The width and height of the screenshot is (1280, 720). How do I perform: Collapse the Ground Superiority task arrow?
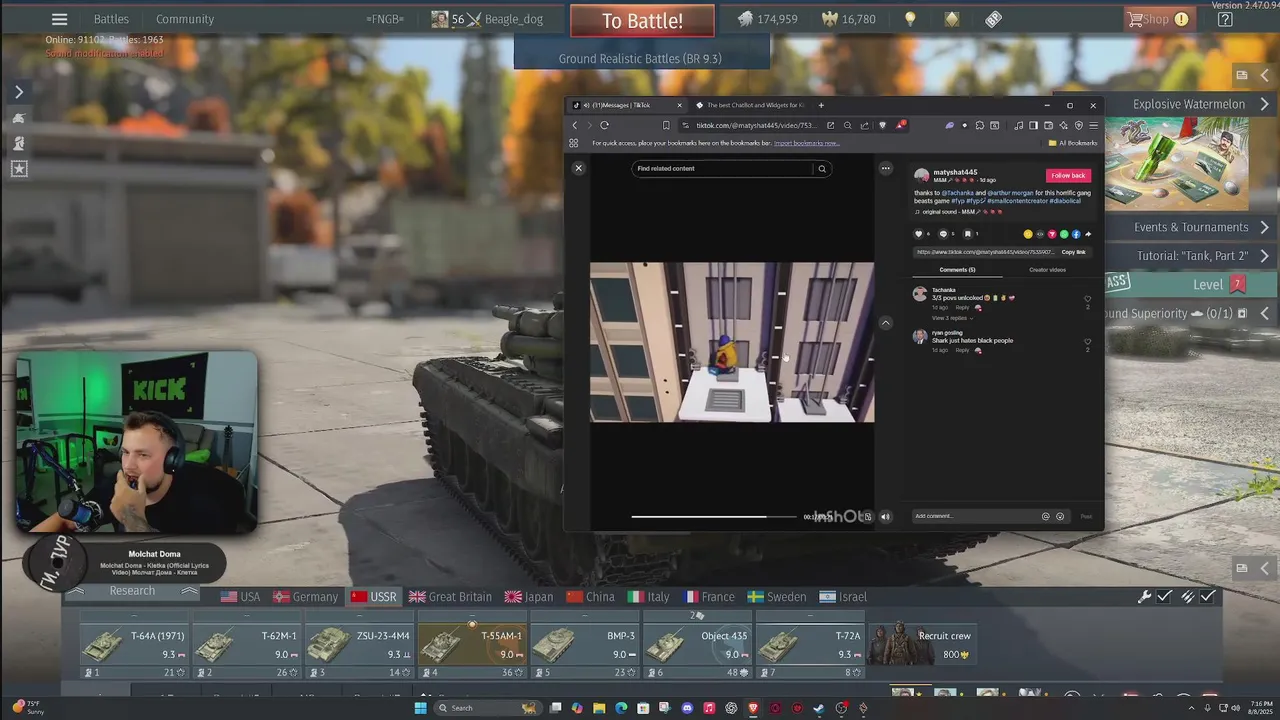[x=1265, y=313]
